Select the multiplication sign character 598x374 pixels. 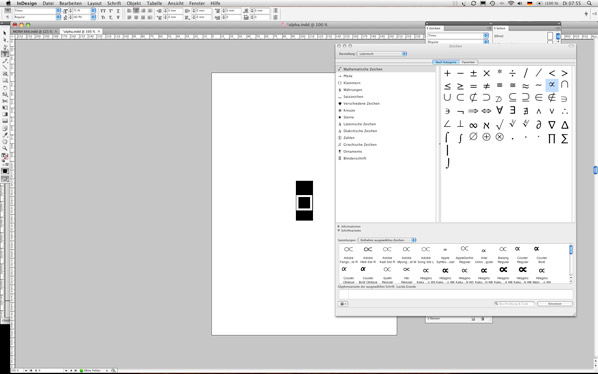(486, 73)
